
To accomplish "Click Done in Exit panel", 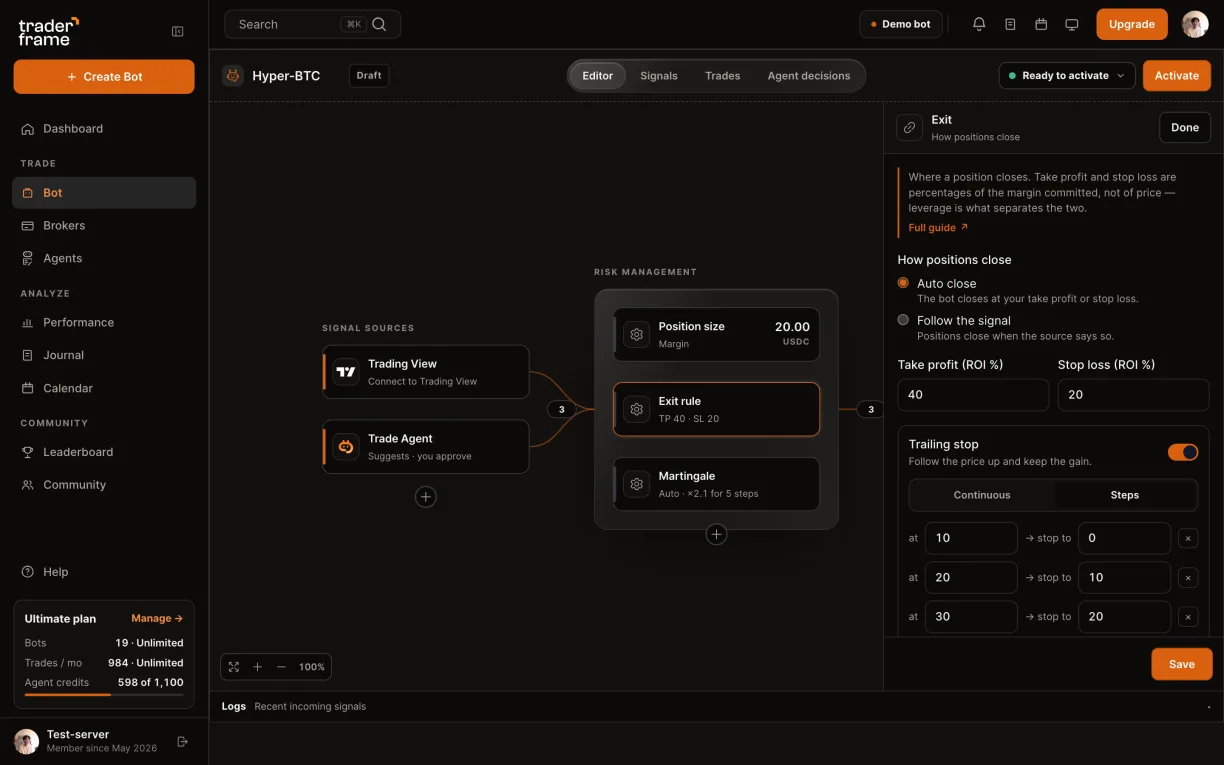I will [1185, 127].
